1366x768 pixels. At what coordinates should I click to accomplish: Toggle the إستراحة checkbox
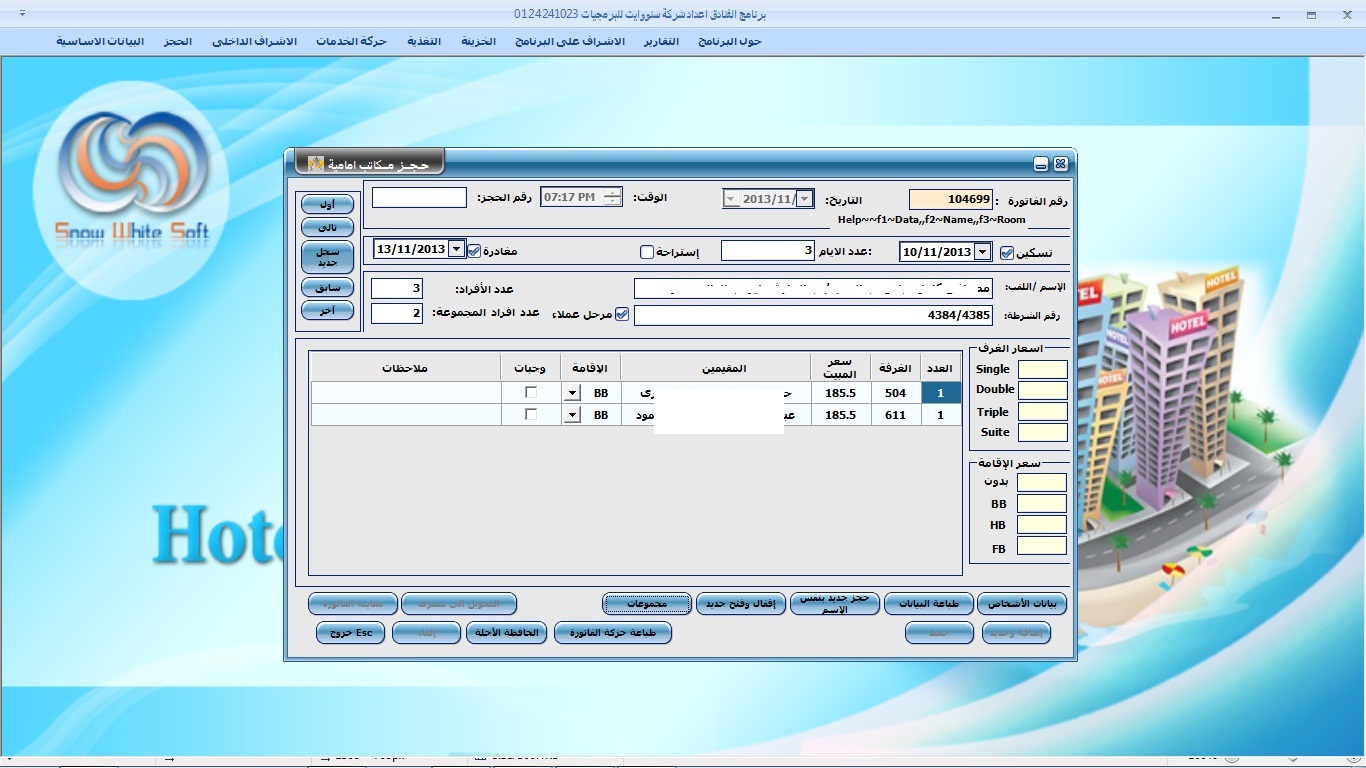(x=647, y=252)
